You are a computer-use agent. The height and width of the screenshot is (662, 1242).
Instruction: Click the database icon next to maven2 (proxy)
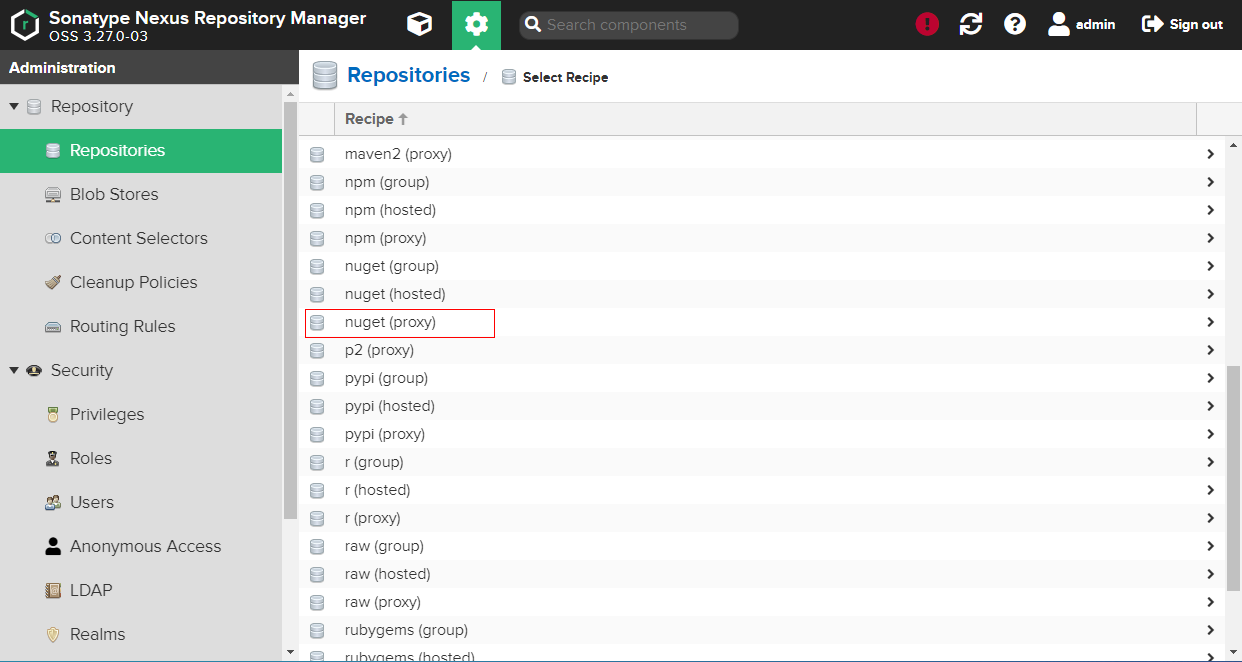pyautogui.click(x=317, y=155)
